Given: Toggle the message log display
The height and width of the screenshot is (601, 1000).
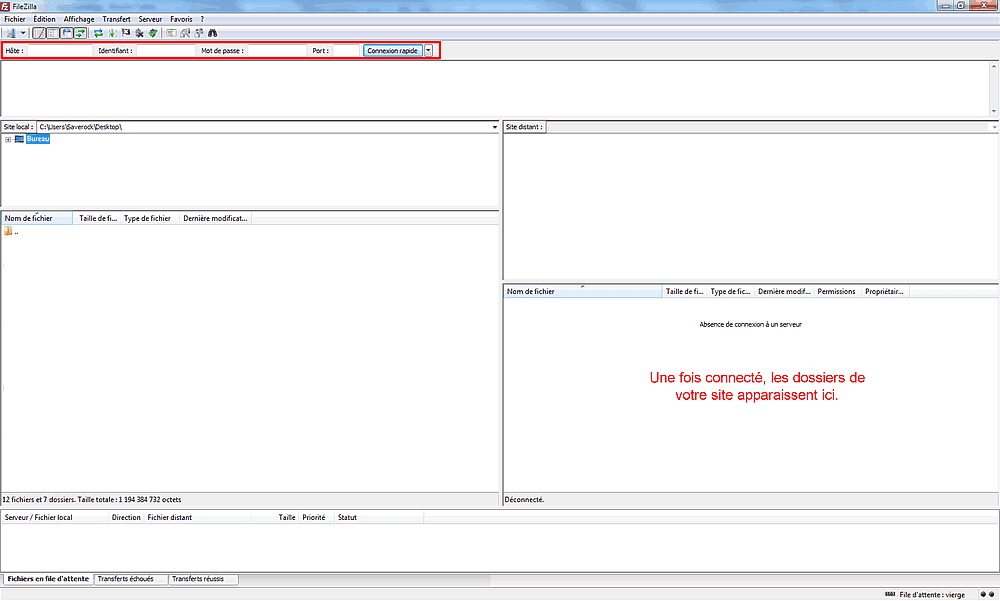Looking at the screenshot, I should click(x=39, y=33).
